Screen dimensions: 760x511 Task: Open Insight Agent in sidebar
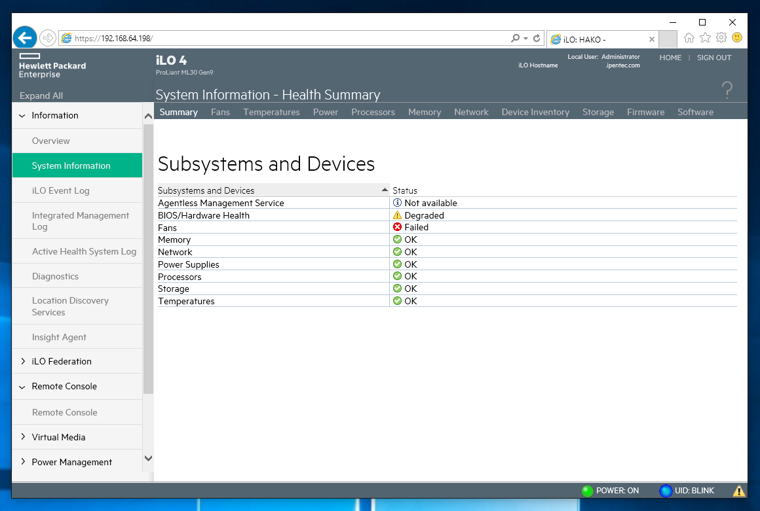[x=78, y=337]
